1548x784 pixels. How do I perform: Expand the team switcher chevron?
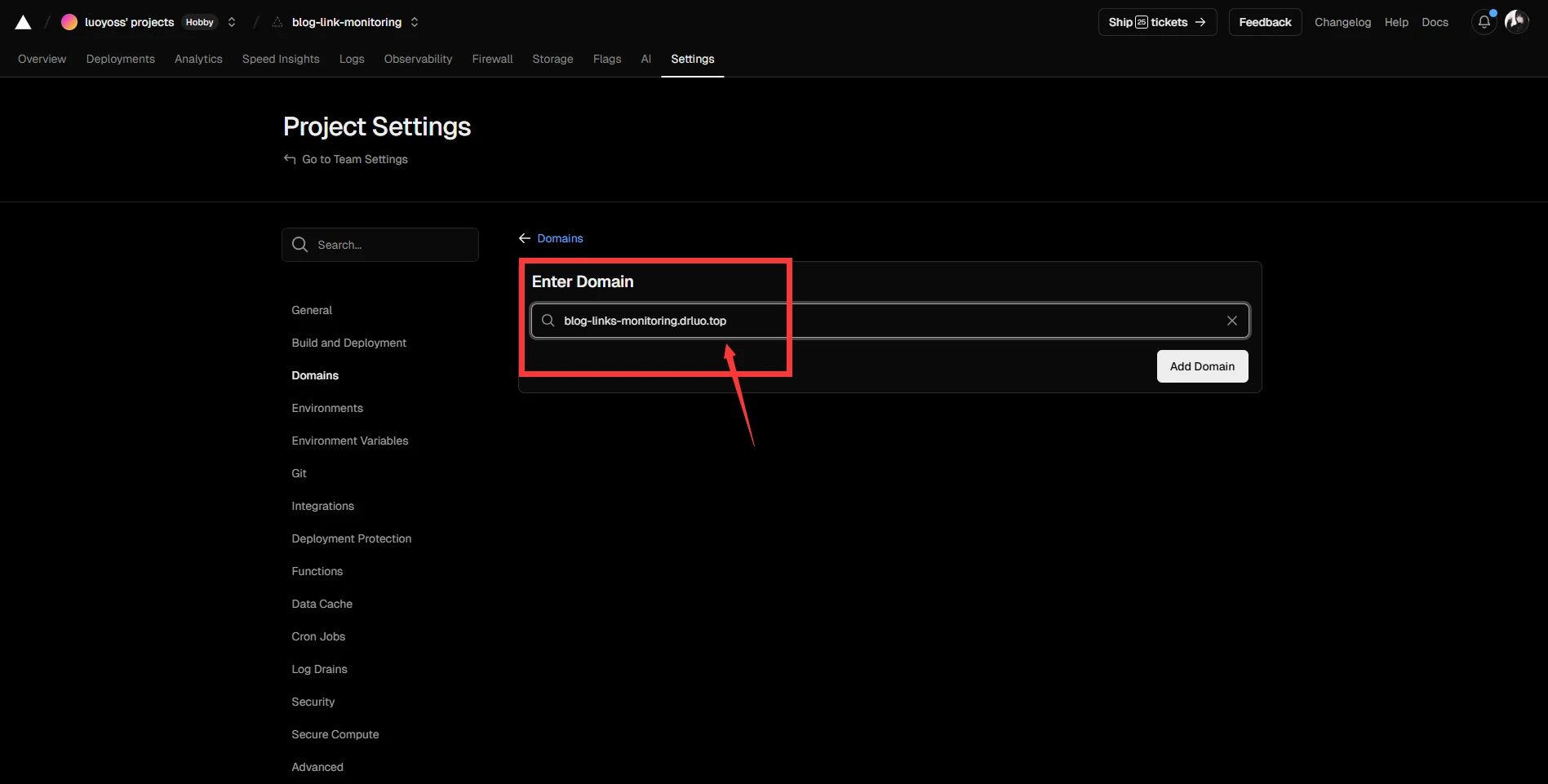pos(232,22)
